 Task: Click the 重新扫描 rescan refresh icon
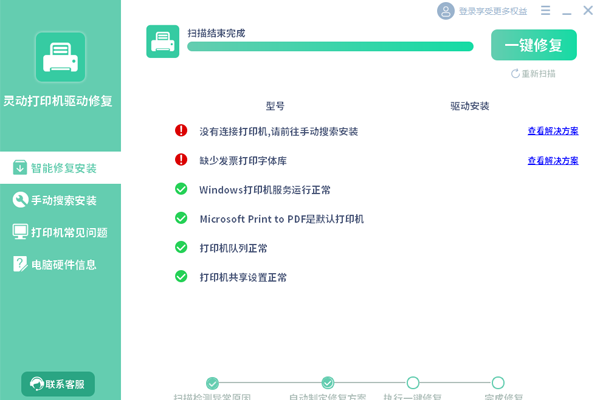click(516, 74)
